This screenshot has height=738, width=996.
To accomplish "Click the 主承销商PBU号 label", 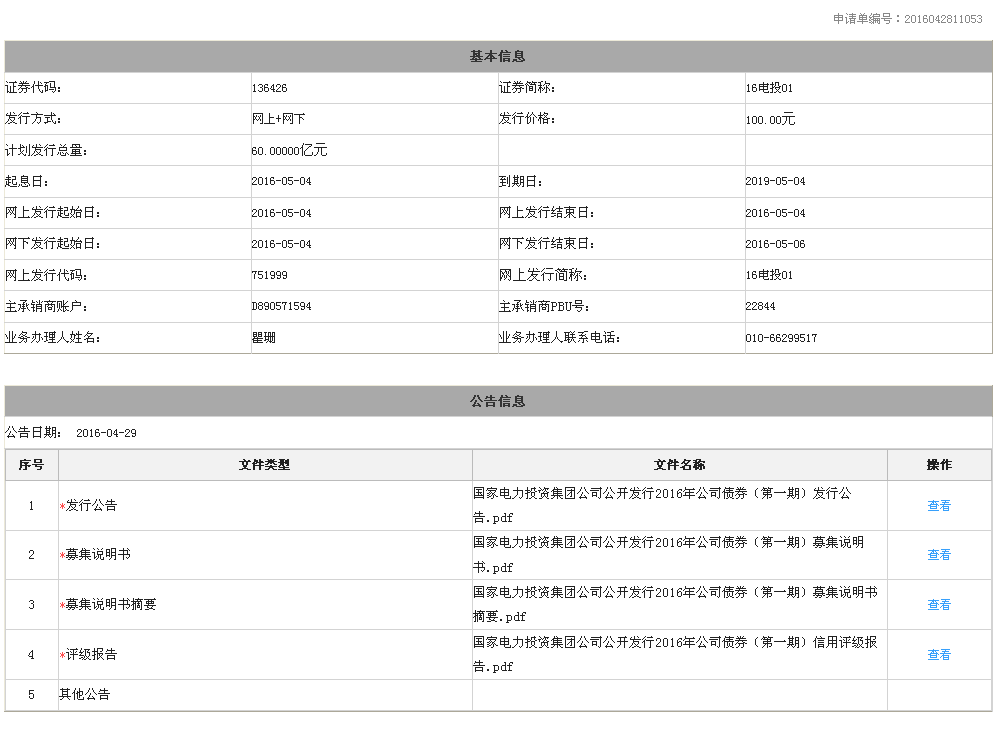I will 544,307.
